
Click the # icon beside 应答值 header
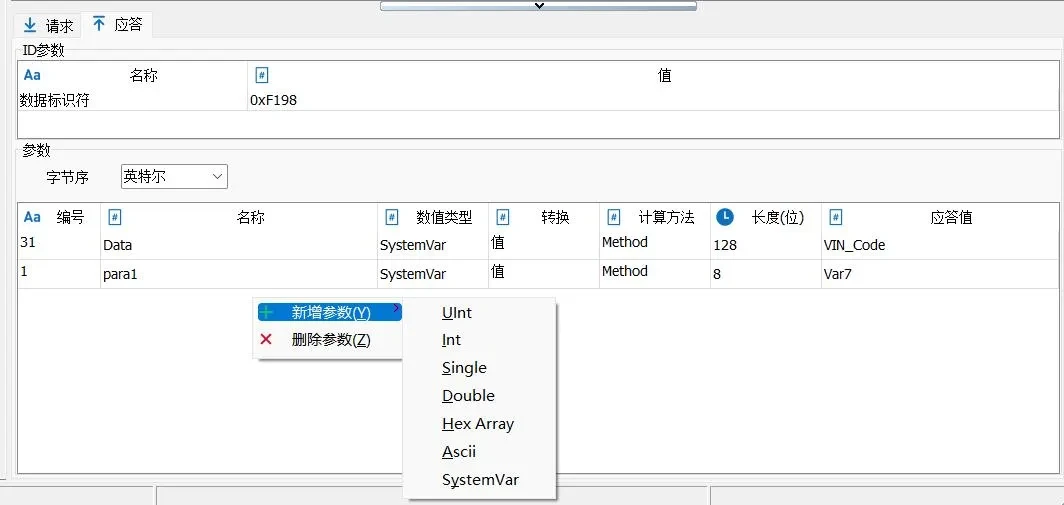click(x=836, y=217)
